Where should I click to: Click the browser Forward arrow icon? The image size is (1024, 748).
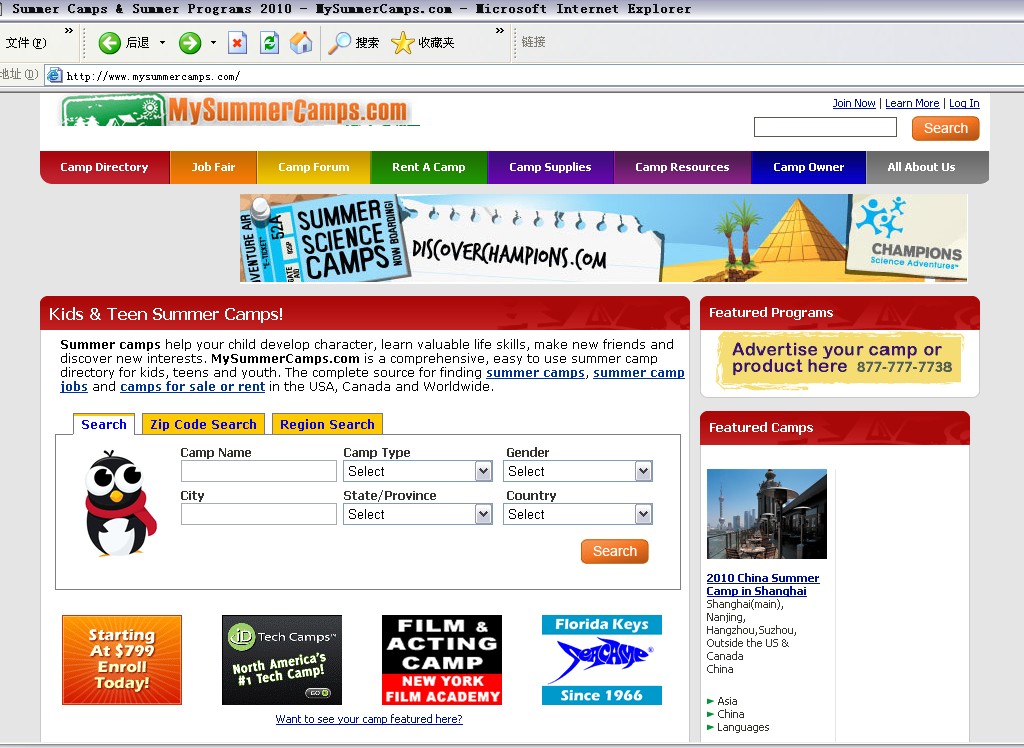tap(190, 43)
